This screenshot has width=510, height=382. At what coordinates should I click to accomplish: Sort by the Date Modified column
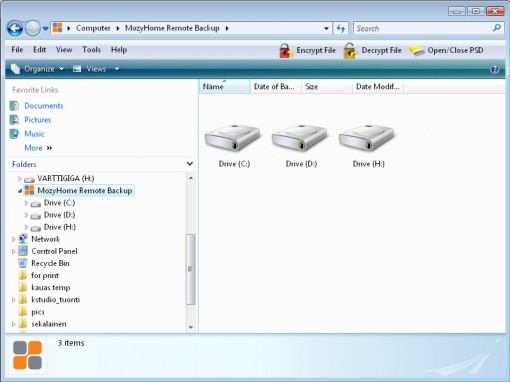tap(378, 87)
